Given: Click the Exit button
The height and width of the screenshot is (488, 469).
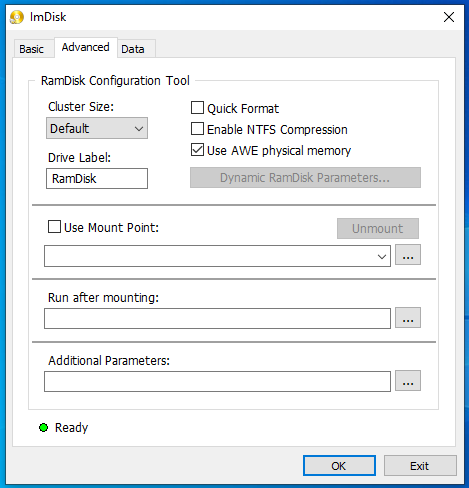Looking at the screenshot, I should (x=420, y=466).
